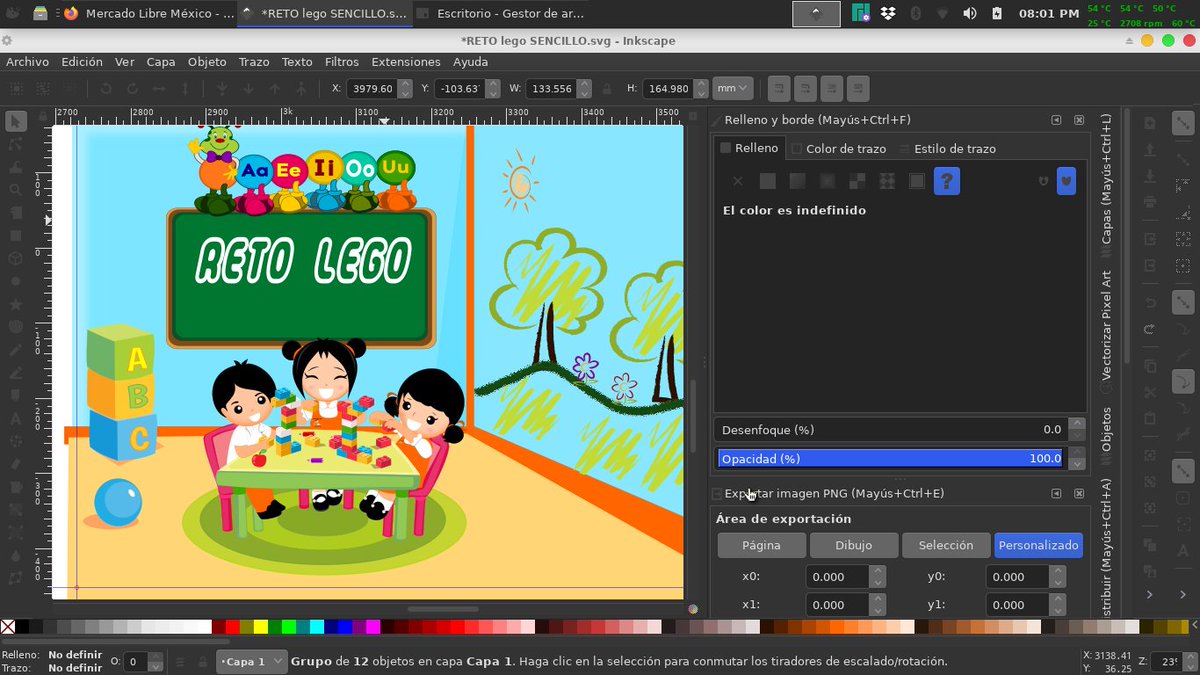Click the flip horizontally icon
Viewport: 1200px width, 675px height.
[159, 89]
